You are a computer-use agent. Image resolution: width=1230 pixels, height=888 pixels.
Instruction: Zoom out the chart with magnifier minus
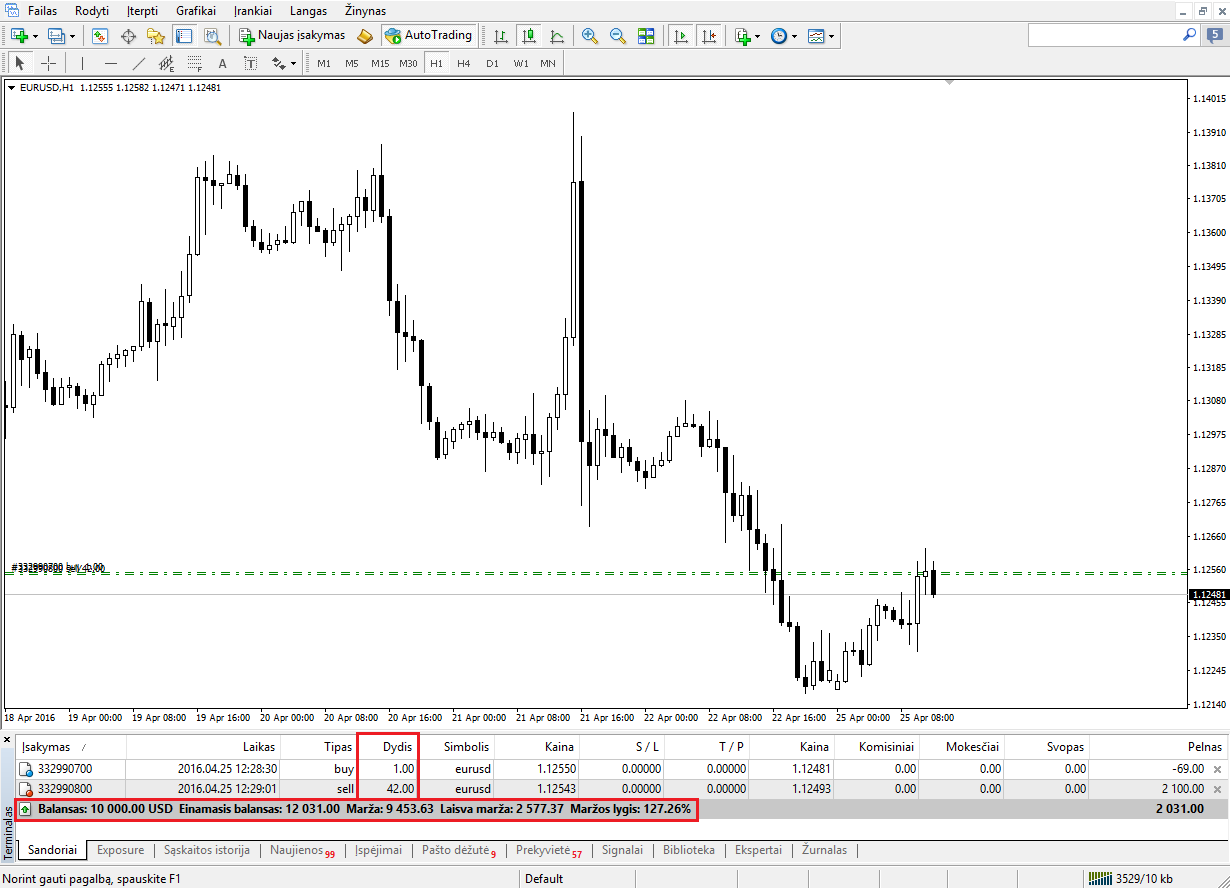pyautogui.click(x=617, y=35)
